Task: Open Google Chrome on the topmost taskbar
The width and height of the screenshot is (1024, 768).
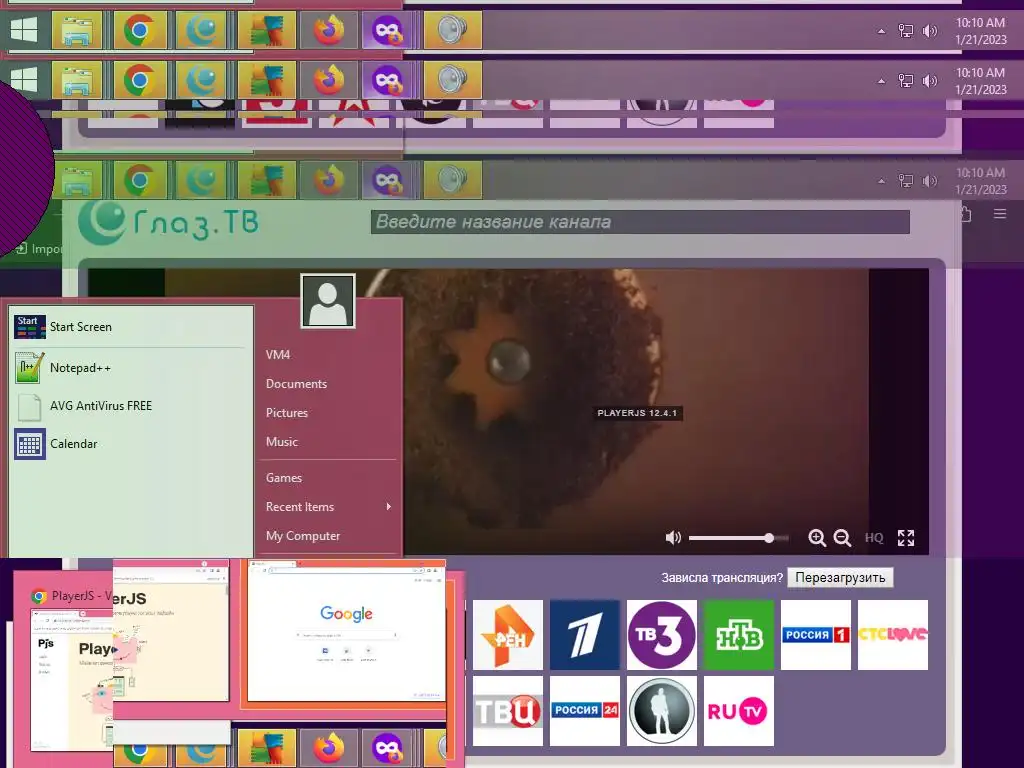Action: click(139, 30)
